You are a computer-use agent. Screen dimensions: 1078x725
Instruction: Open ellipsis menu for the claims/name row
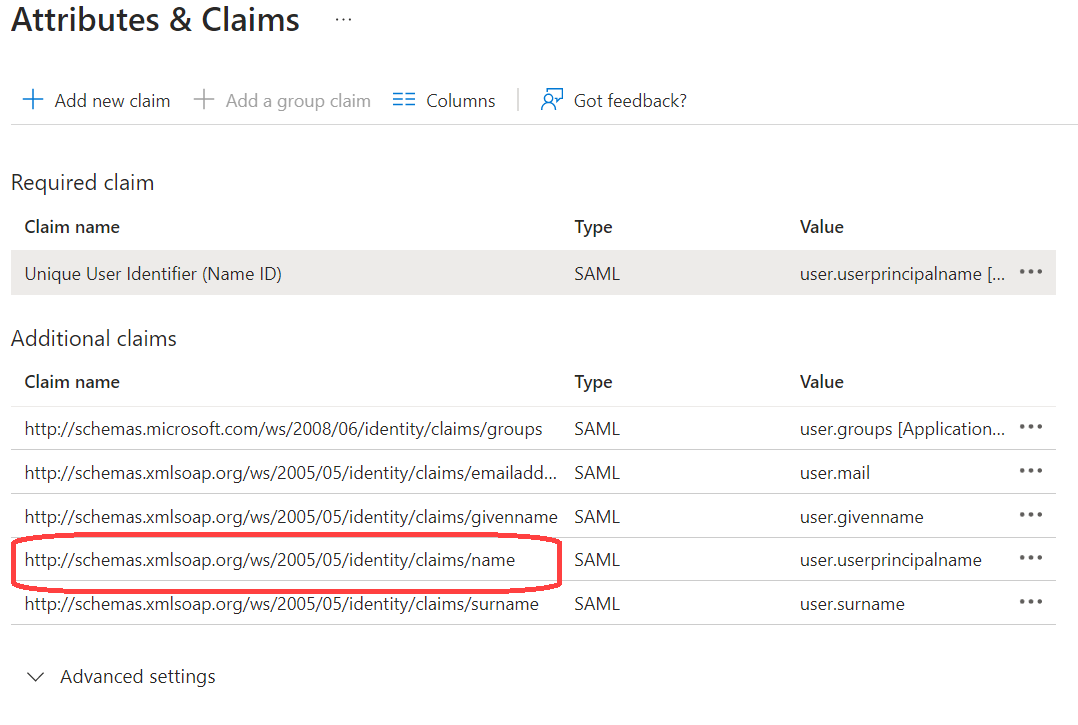click(x=1030, y=559)
